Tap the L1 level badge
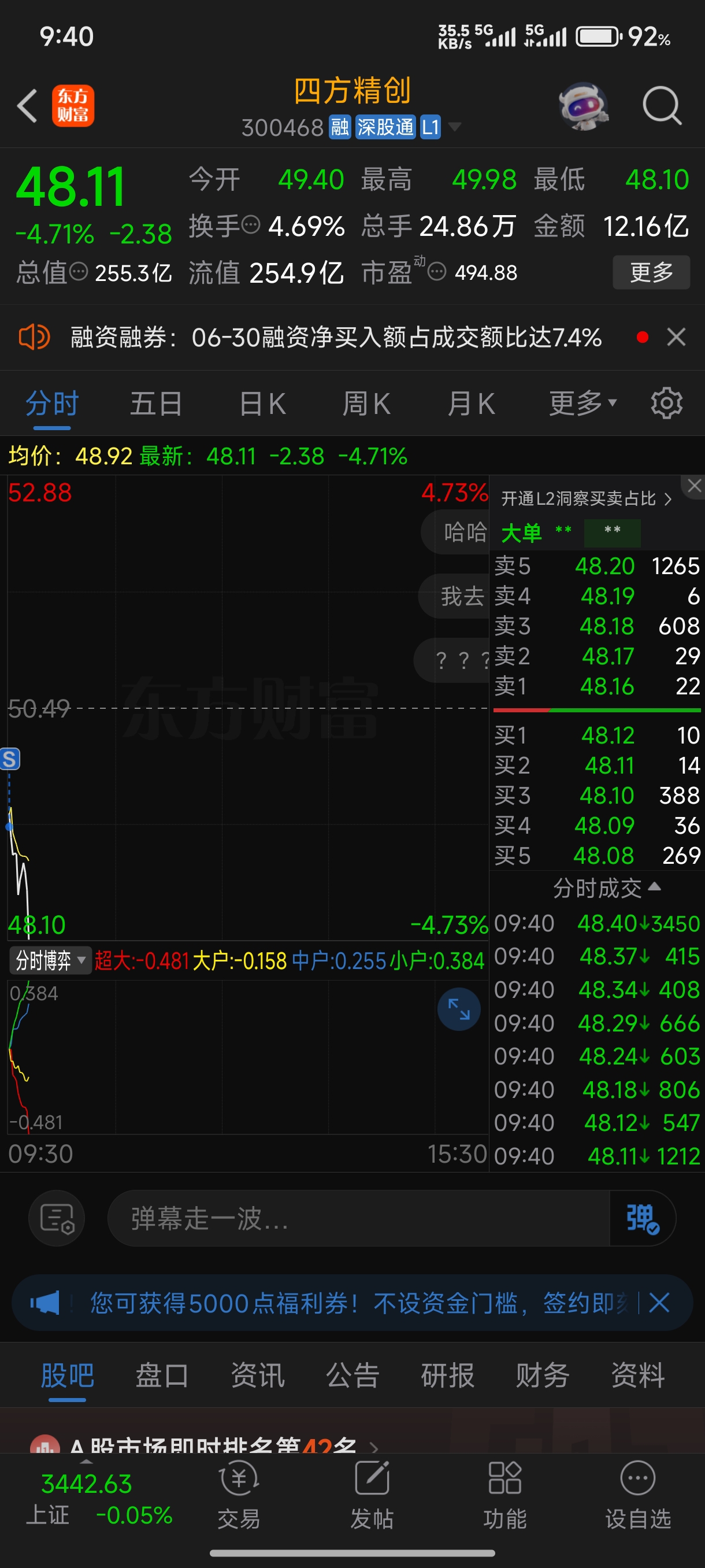705x1568 pixels. point(430,127)
